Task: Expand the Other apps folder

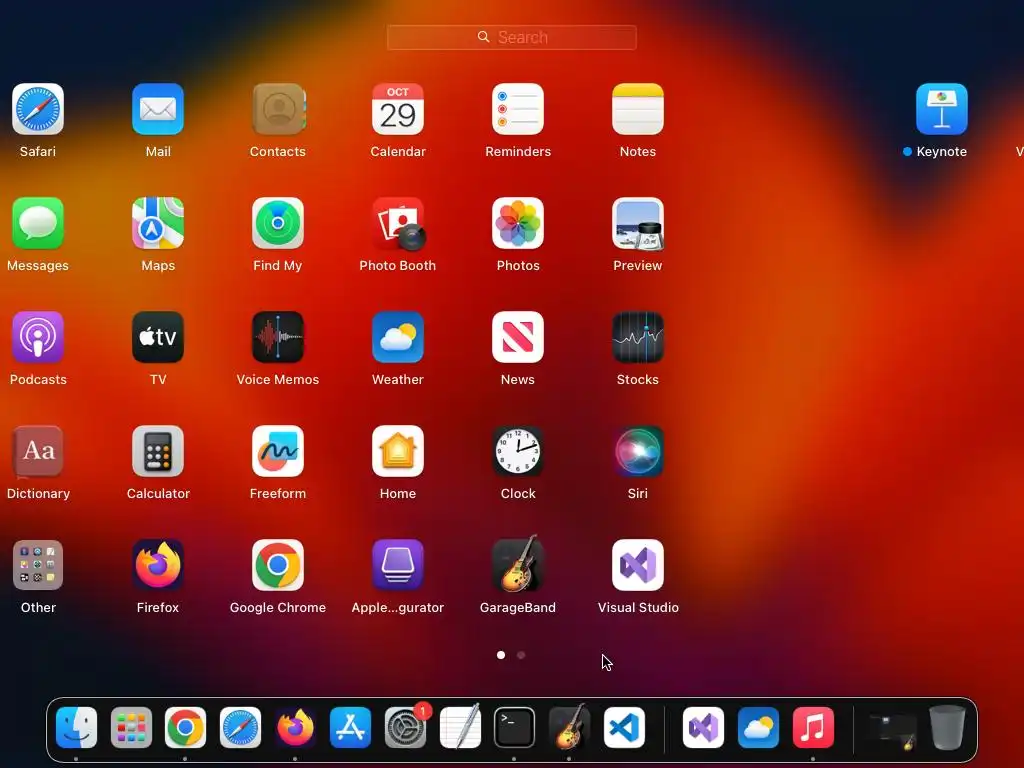Action: click(38, 565)
